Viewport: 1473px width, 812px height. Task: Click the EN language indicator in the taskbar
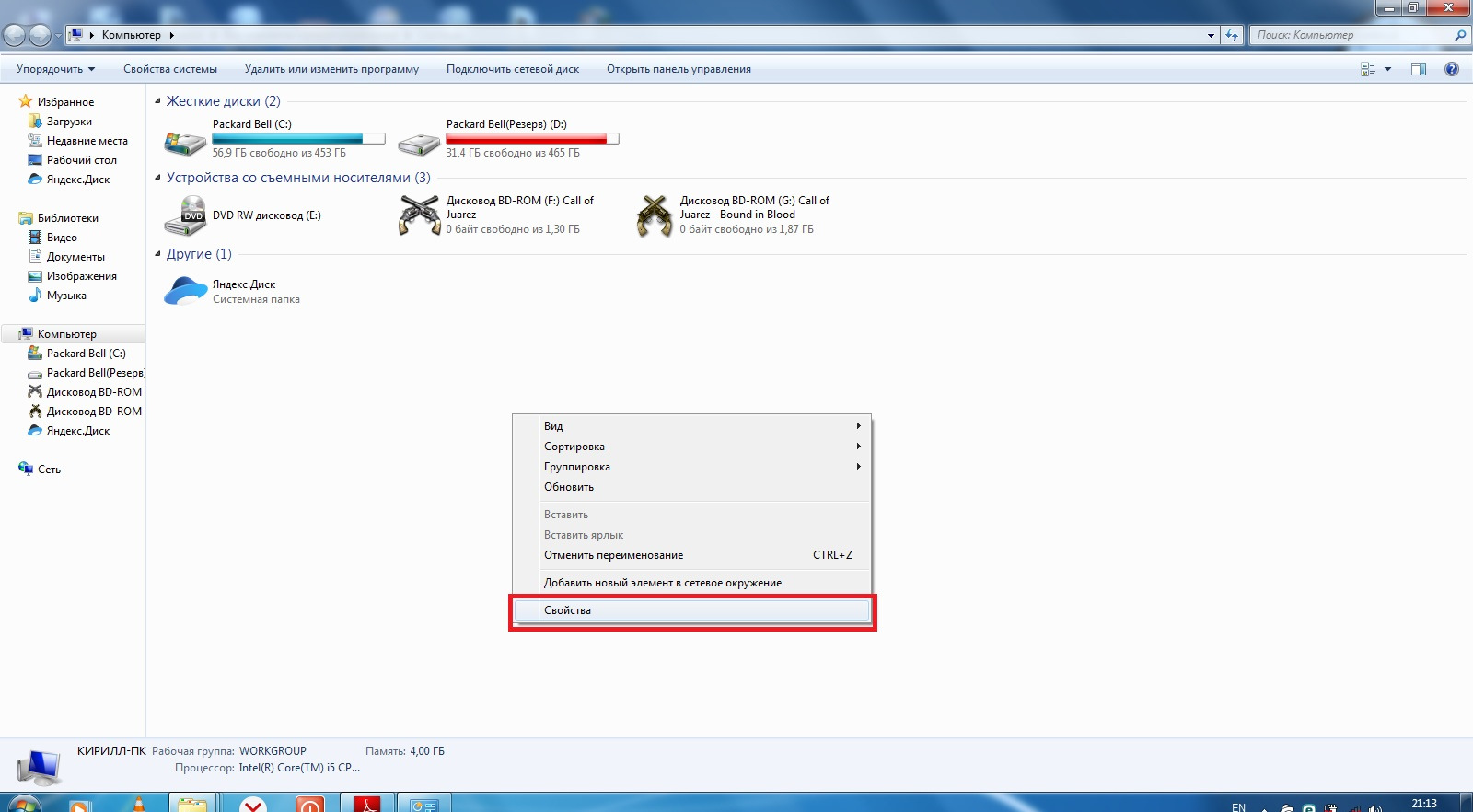pyautogui.click(x=1238, y=807)
